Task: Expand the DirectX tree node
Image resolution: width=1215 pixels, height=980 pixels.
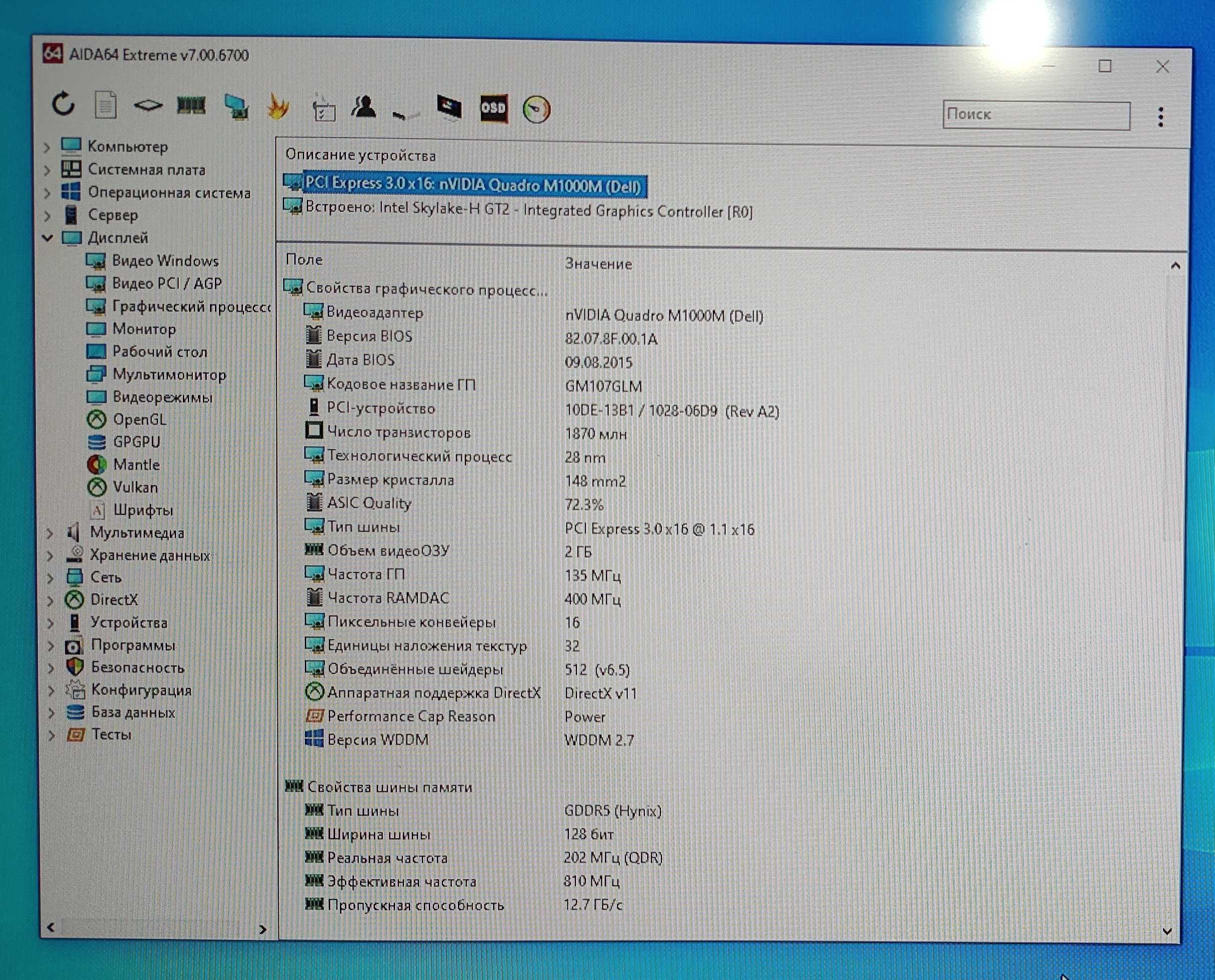Action: pyautogui.click(x=50, y=600)
